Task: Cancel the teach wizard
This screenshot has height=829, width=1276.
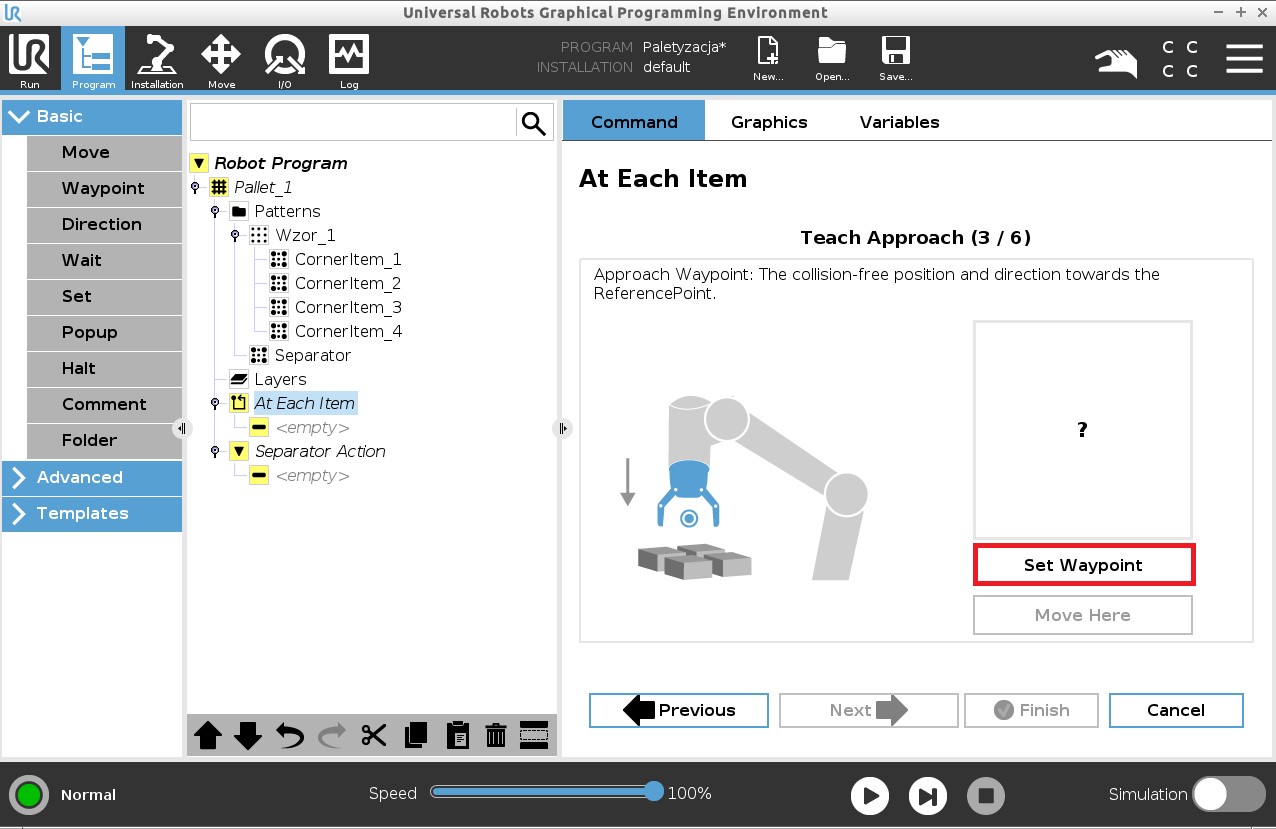Action: (x=1176, y=710)
